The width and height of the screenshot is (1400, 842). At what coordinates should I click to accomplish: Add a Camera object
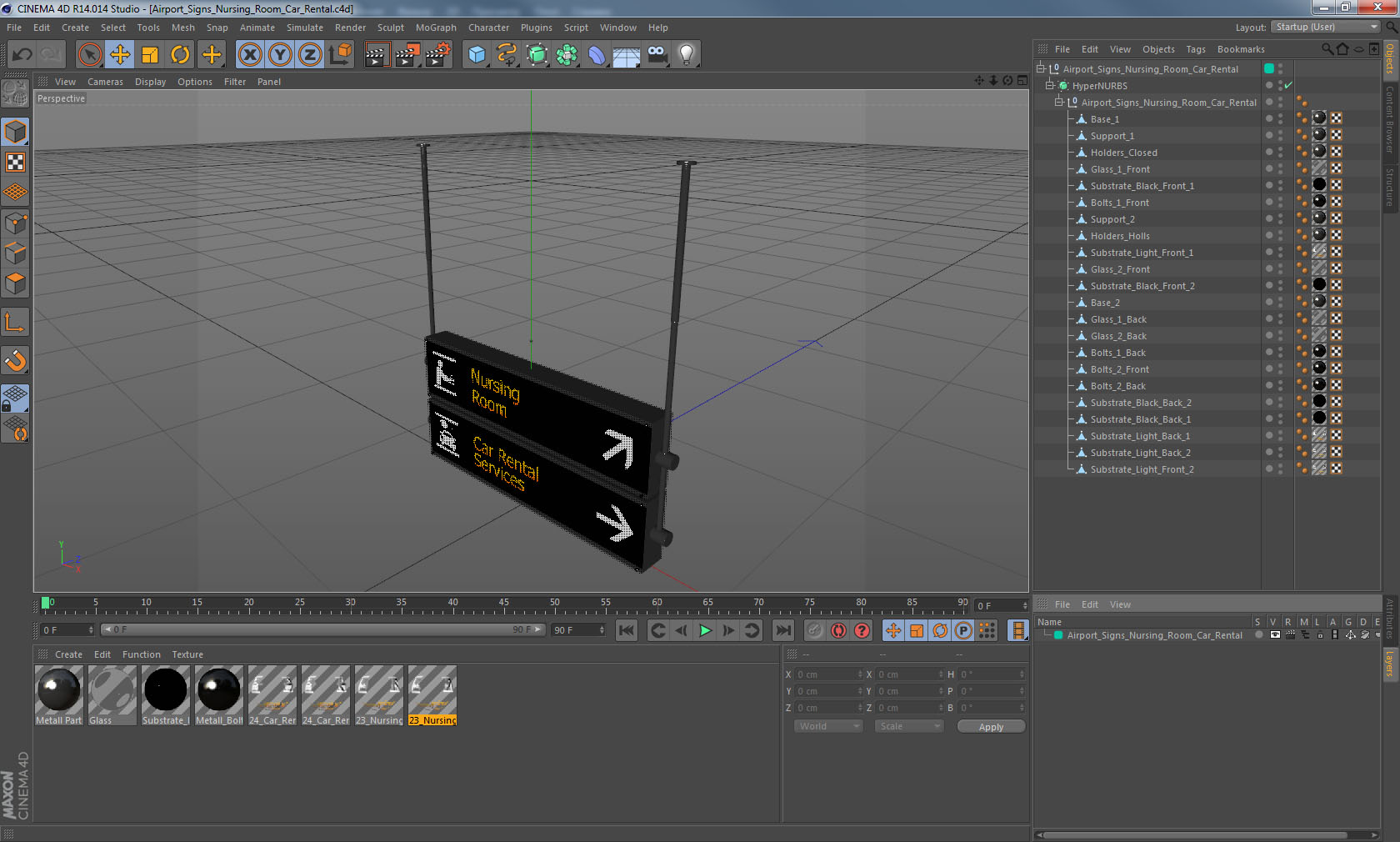pyautogui.click(x=657, y=55)
